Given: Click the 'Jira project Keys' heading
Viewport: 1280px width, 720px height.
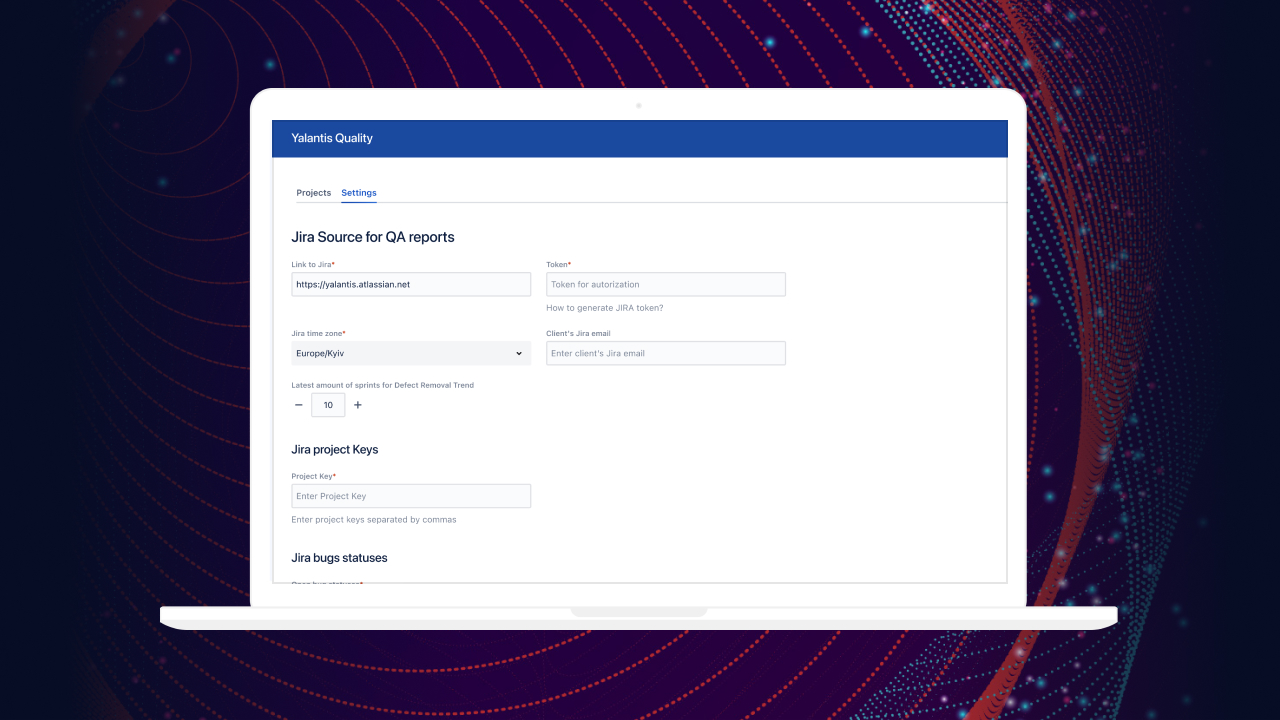Looking at the screenshot, I should click(x=334, y=450).
